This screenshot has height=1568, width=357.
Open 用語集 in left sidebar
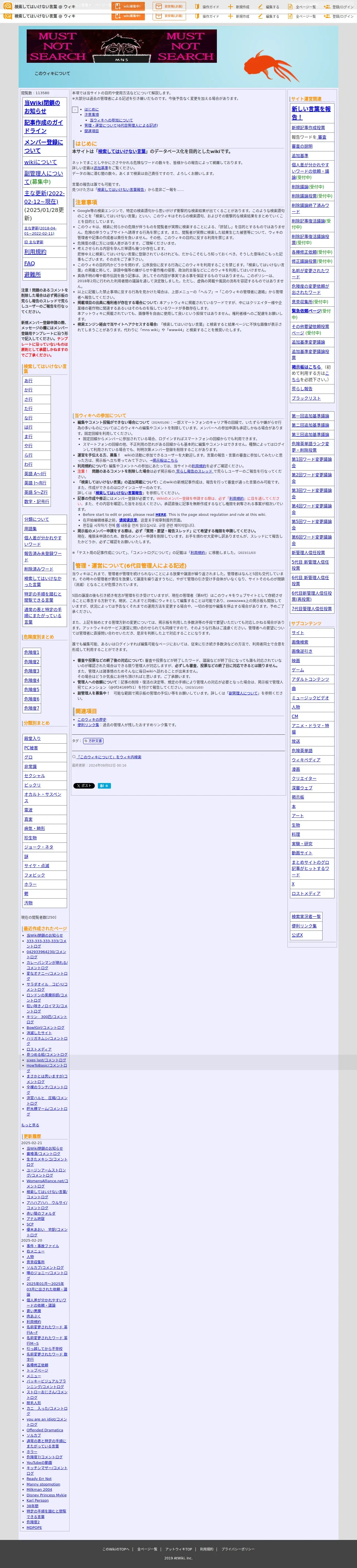click(31, 529)
